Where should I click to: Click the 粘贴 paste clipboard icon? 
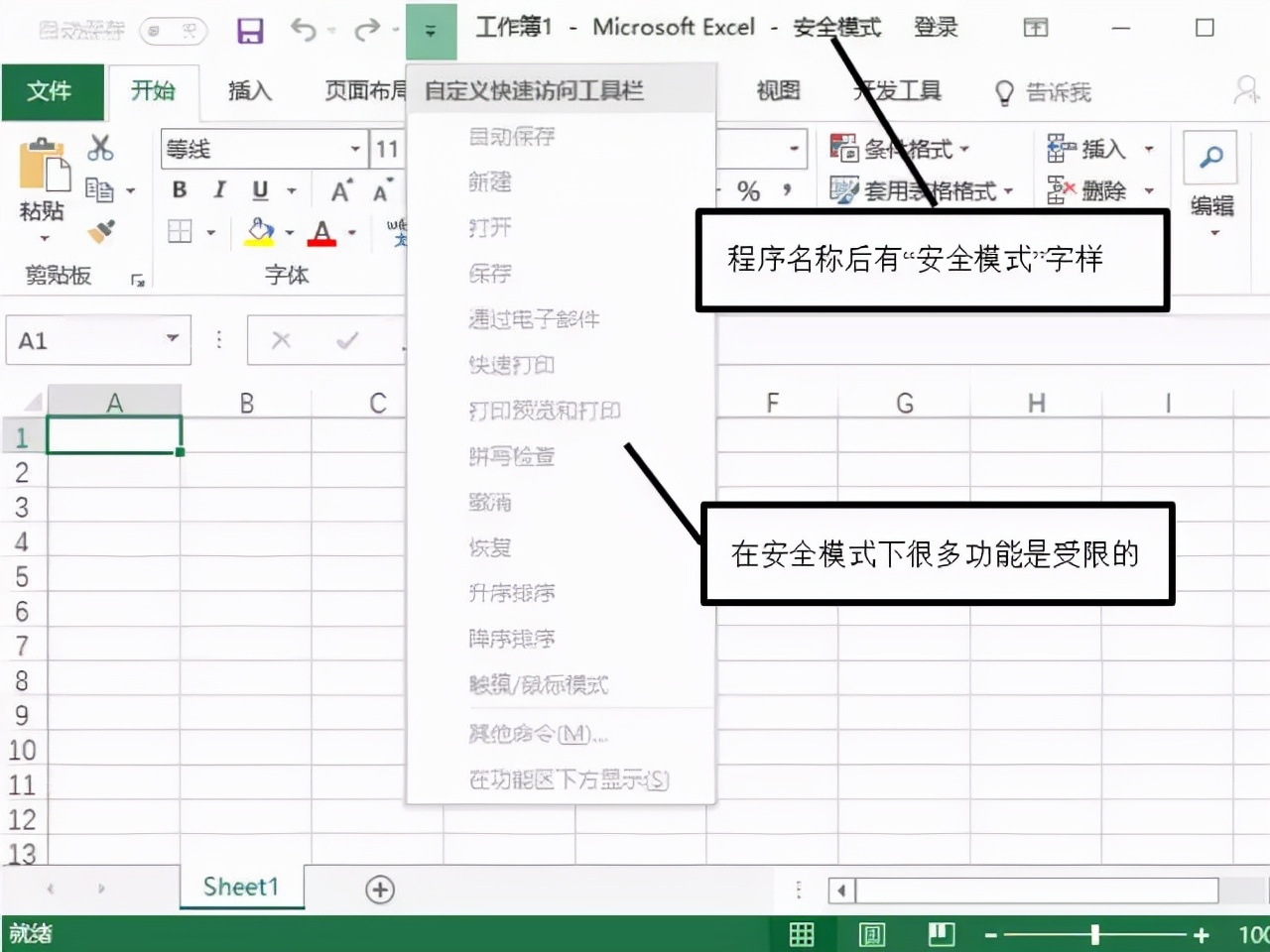coord(44,165)
